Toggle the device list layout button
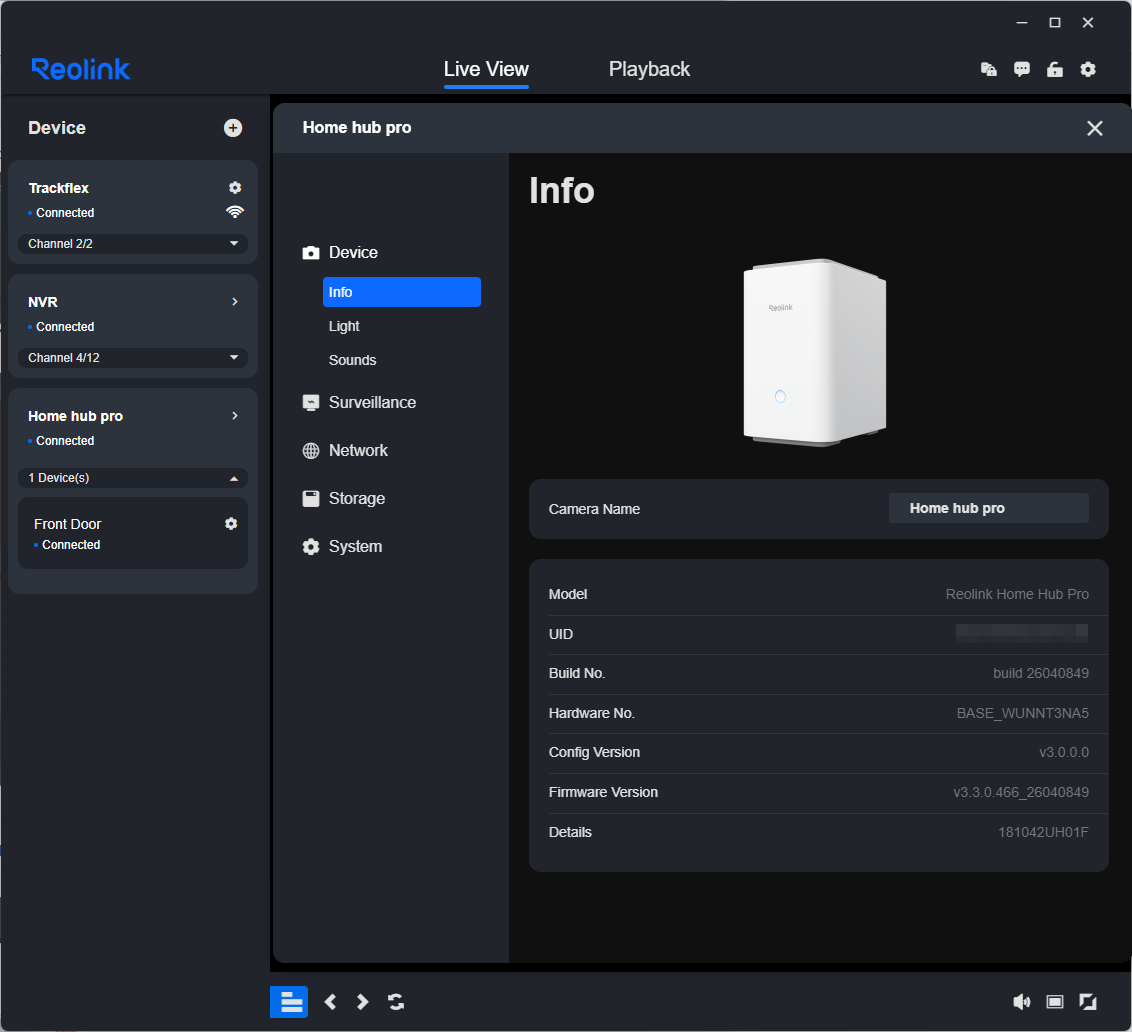The width and height of the screenshot is (1132, 1032). coord(289,1002)
